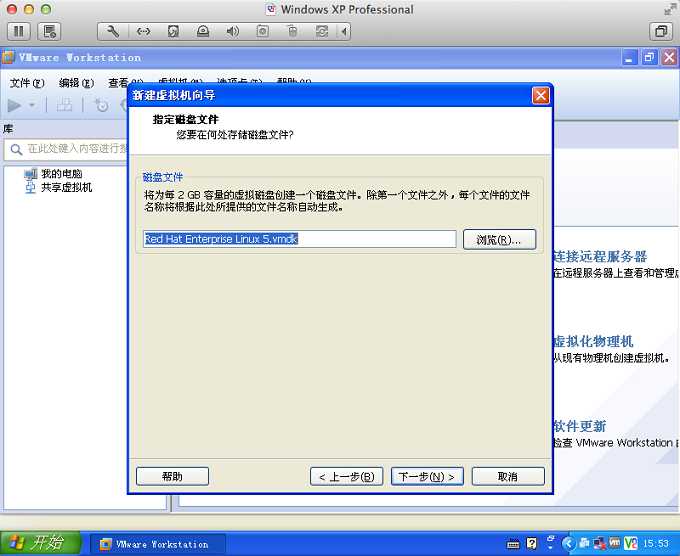This screenshot has height=556, width=680.
Task: Minimize the VMware Workstation window
Action: point(629,57)
